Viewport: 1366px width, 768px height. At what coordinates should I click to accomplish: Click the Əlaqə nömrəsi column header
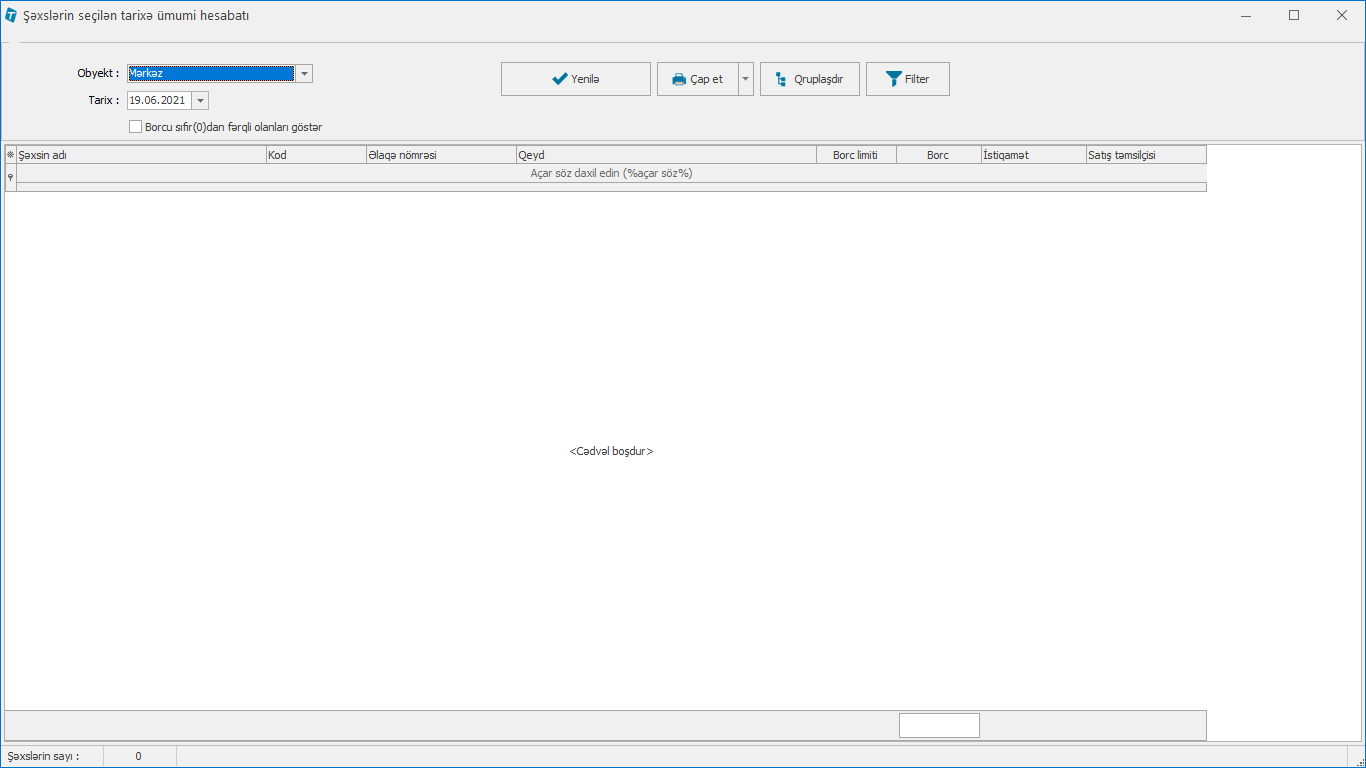(x=440, y=155)
